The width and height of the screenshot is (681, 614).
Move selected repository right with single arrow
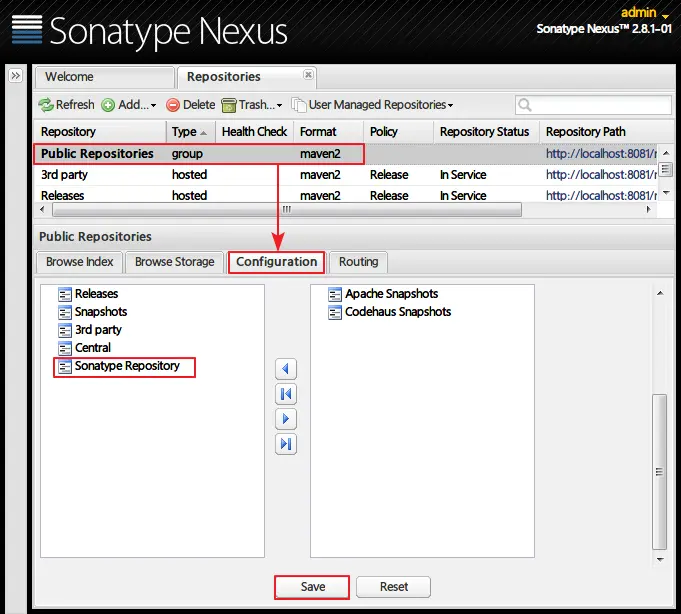pyautogui.click(x=286, y=419)
